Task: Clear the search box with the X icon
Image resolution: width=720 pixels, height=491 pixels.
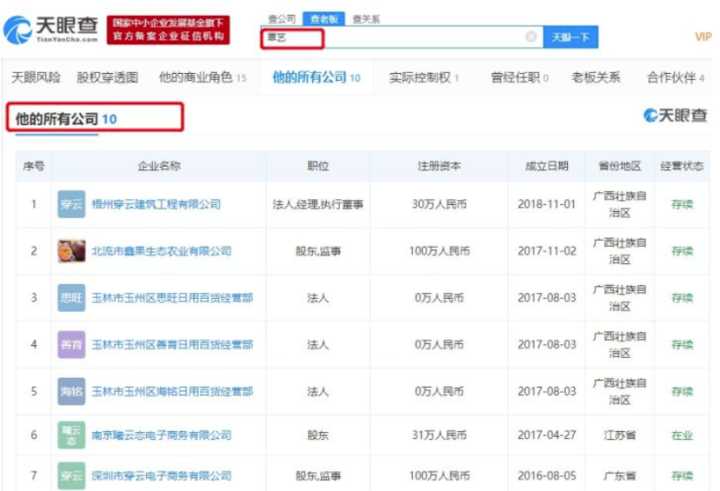Action: [x=531, y=37]
